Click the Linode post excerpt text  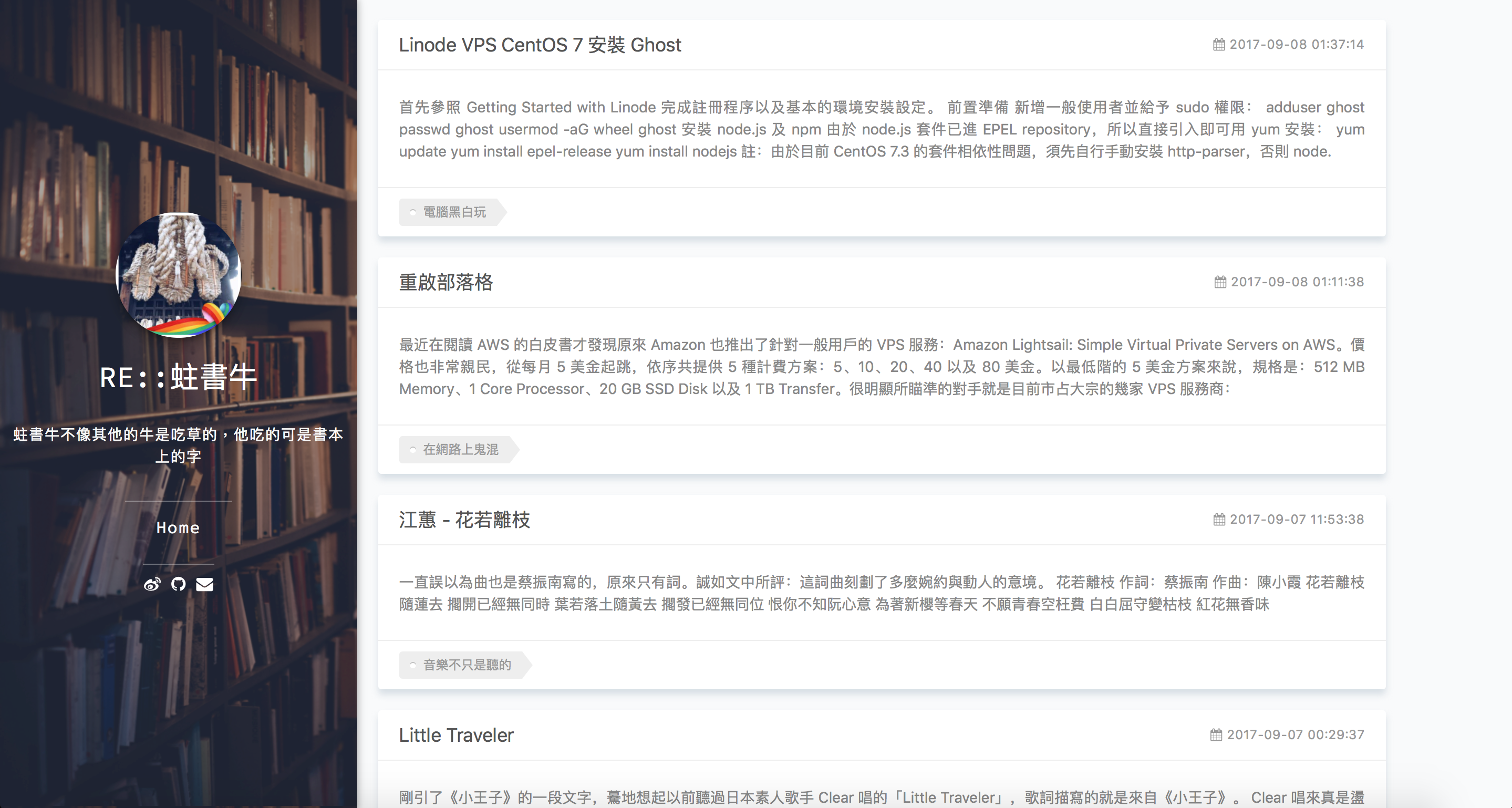882,129
